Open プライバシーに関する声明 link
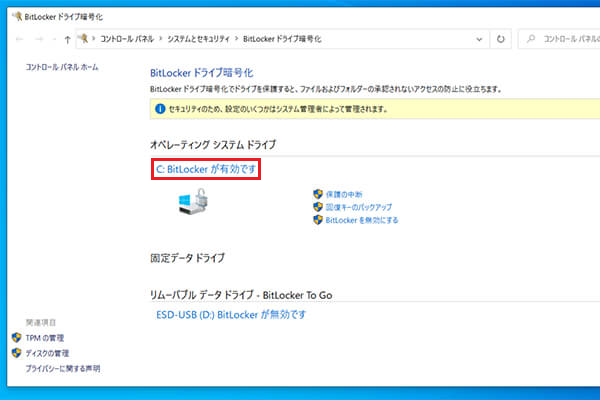This screenshot has width=600, height=400. [62, 369]
